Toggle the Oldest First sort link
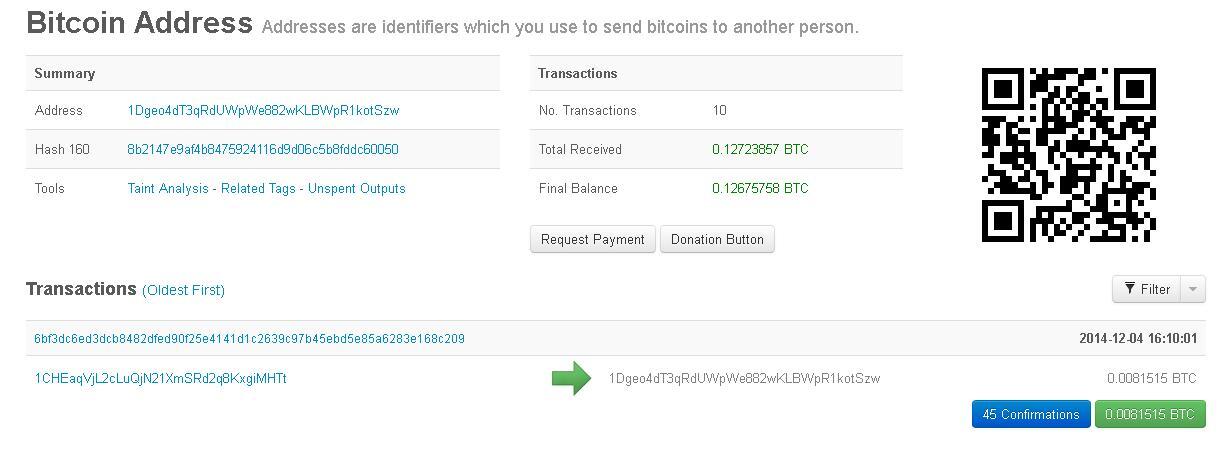The image size is (1218, 457). click(x=183, y=290)
